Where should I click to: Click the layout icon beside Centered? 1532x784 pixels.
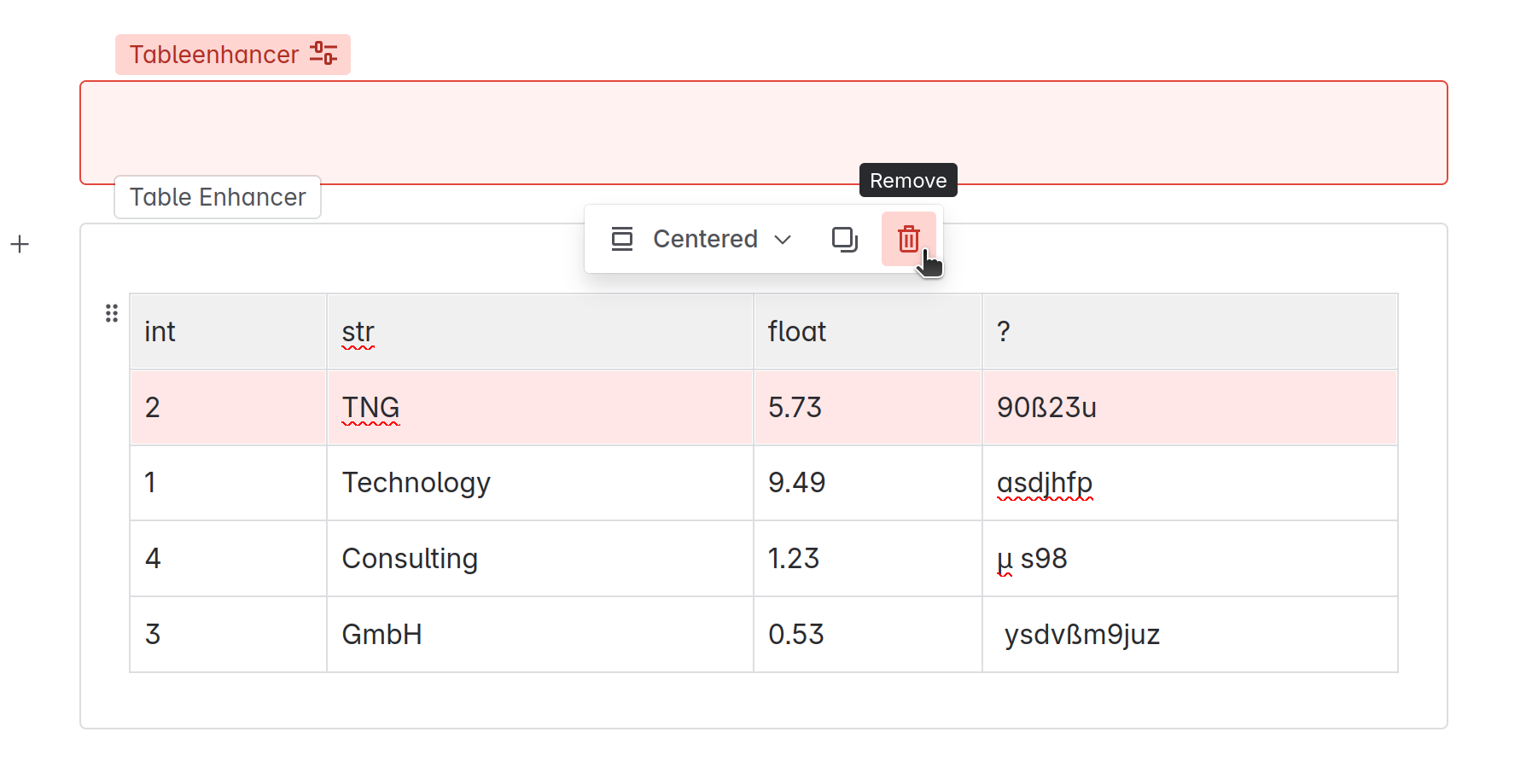[622, 239]
